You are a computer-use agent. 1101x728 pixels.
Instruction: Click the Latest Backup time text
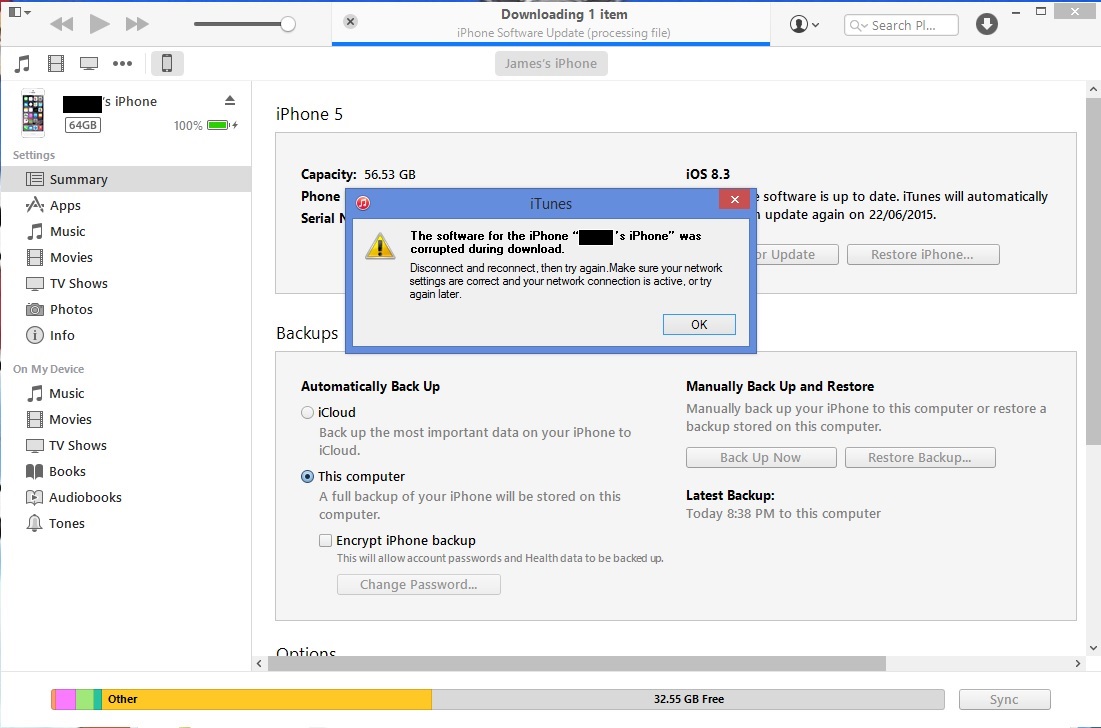coord(783,513)
